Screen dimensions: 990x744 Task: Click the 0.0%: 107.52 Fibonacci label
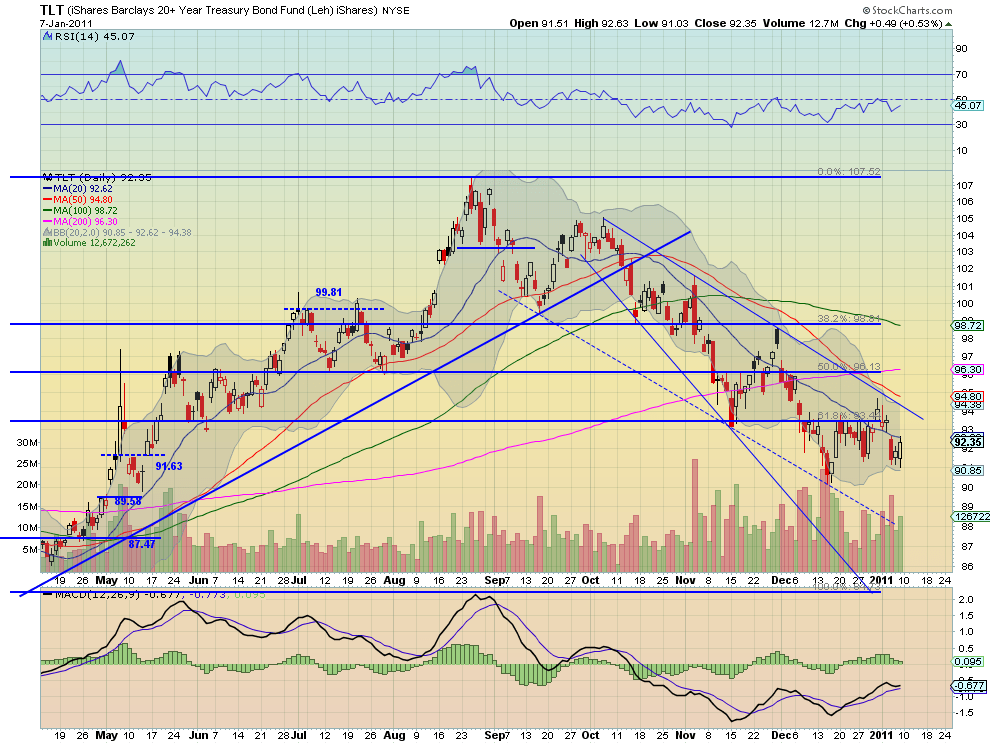tap(849, 172)
